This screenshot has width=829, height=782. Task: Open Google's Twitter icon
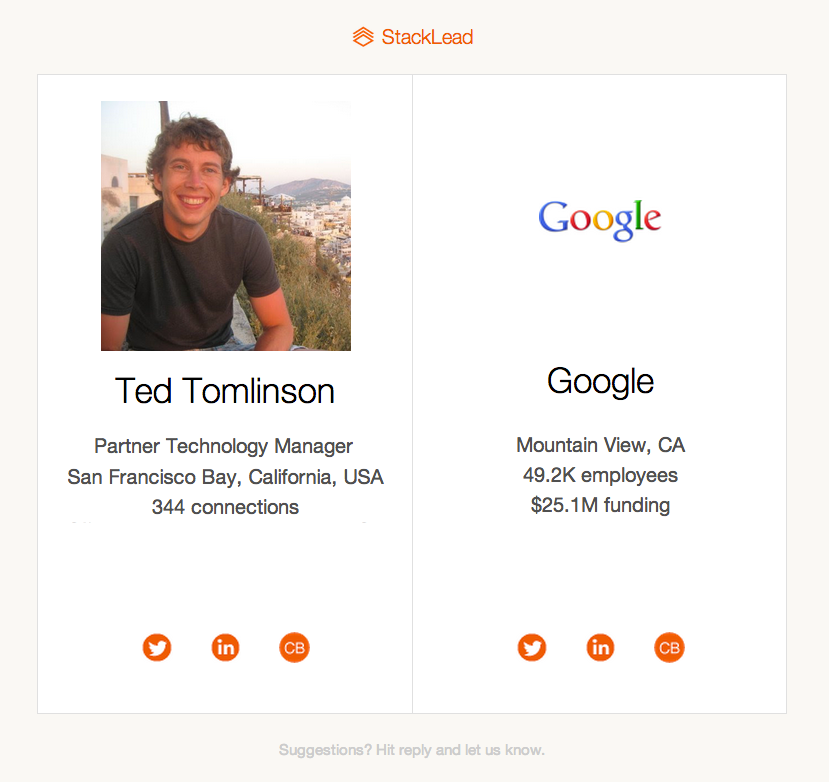(532, 647)
